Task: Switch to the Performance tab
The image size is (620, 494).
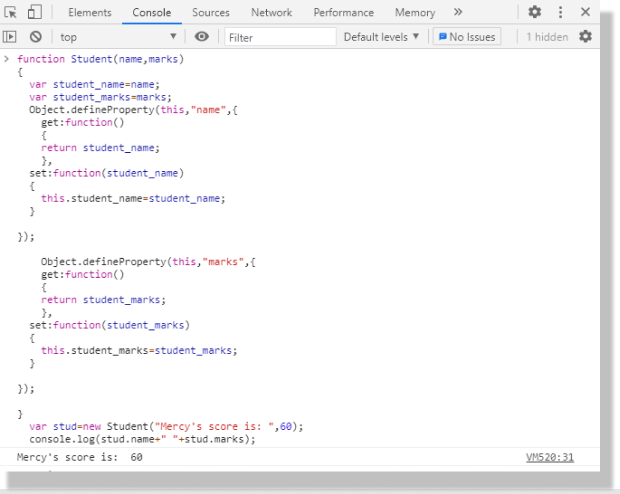Action: pos(344,13)
